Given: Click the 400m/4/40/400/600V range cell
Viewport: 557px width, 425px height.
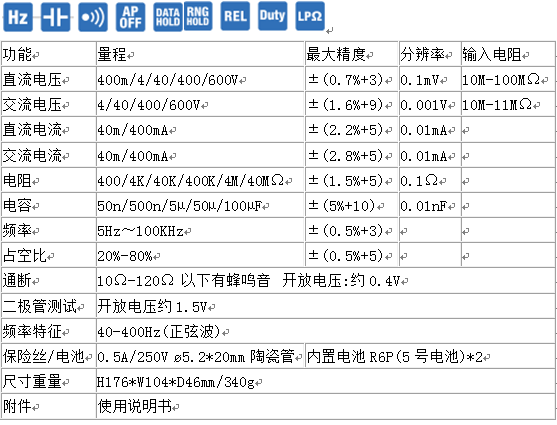Looking at the screenshot, I should point(200,79).
